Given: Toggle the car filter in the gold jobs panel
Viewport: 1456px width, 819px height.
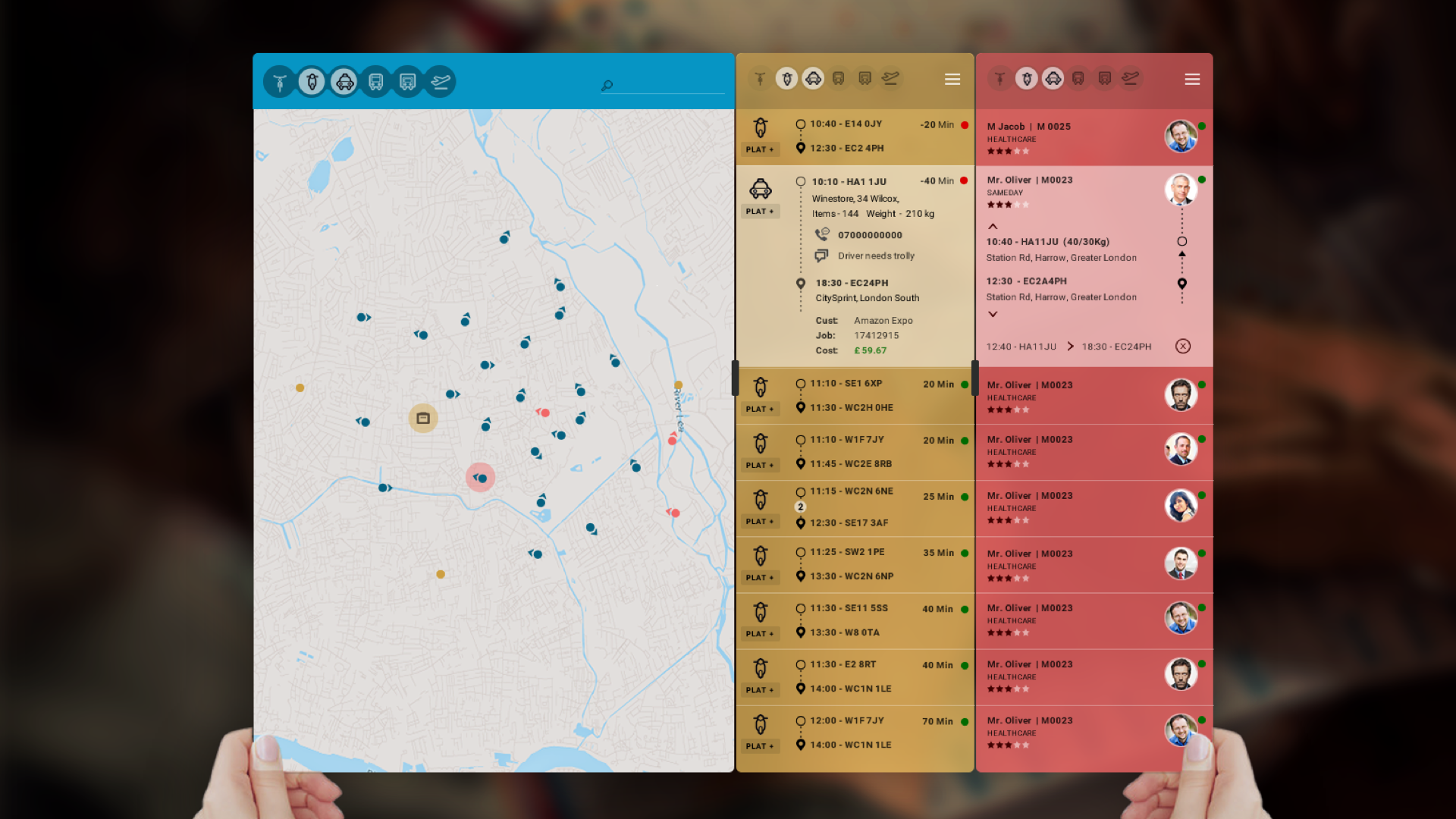Looking at the screenshot, I should coord(813,78).
